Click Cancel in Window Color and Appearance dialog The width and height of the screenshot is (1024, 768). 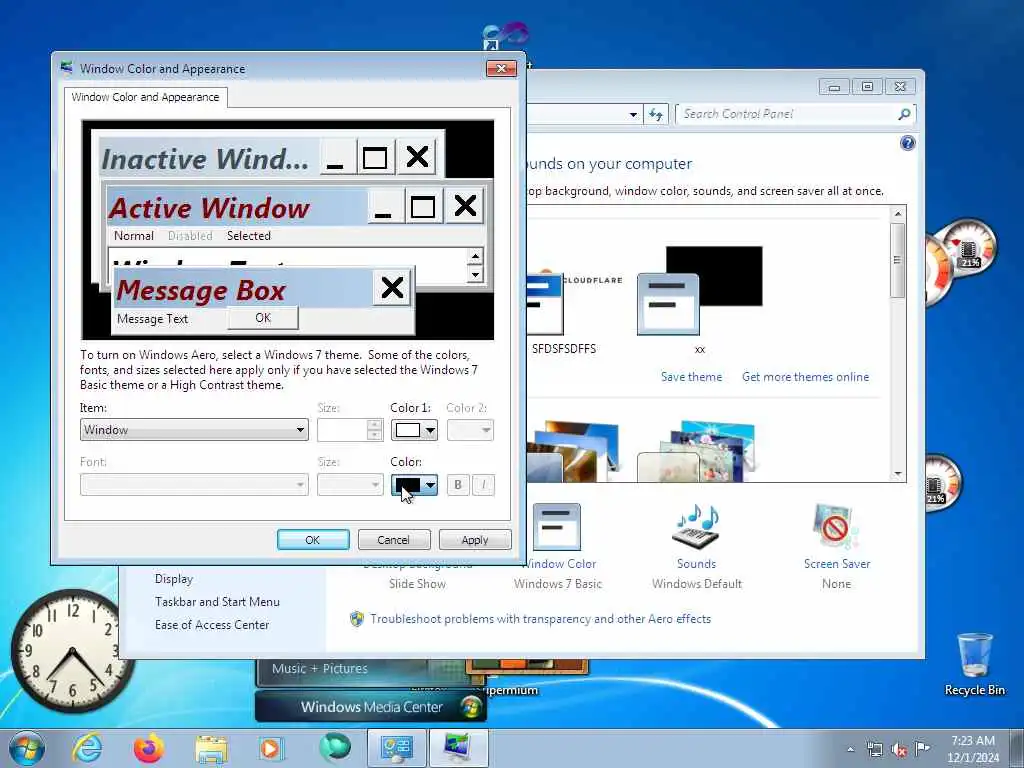point(394,540)
